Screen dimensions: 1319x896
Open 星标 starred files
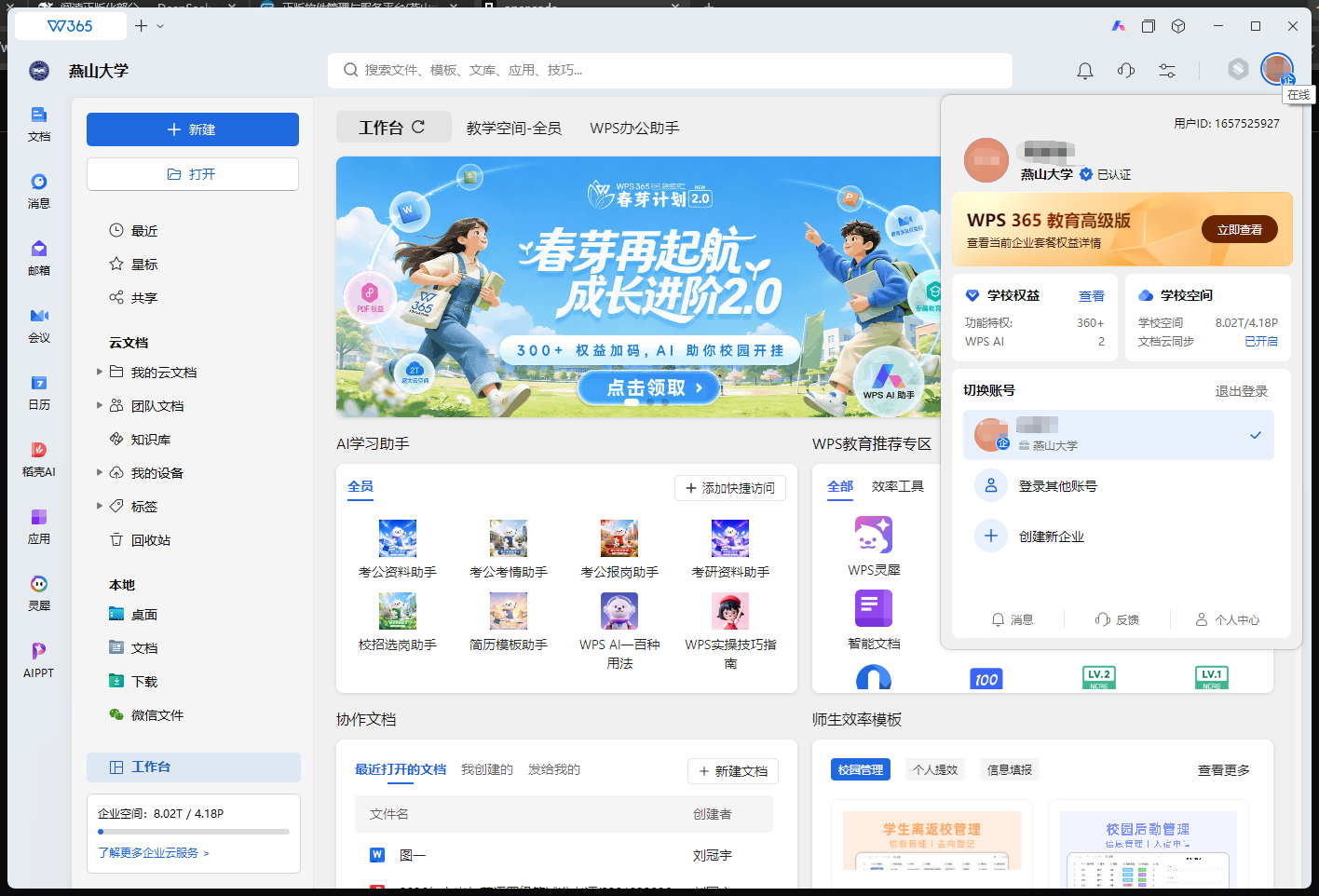(x=133, y=264)
